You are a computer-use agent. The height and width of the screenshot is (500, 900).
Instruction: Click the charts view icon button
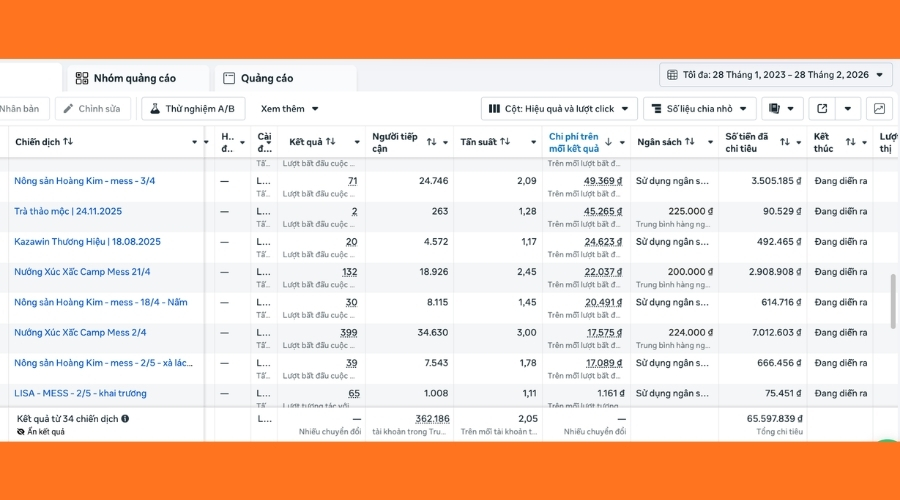(x=878, y=108)
